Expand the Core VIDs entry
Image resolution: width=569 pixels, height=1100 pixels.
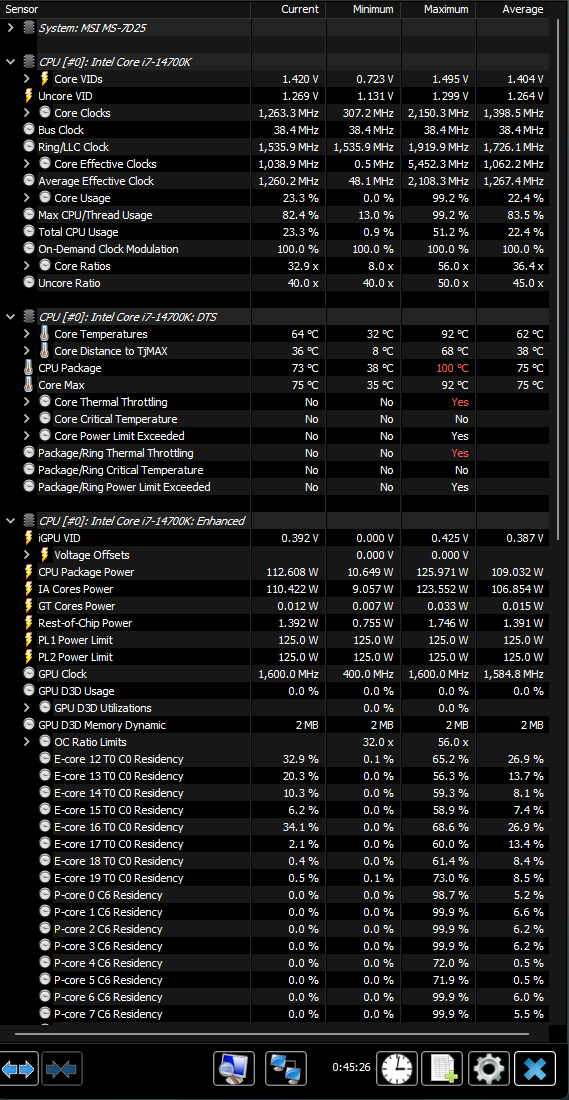click(x=27, y=79)
